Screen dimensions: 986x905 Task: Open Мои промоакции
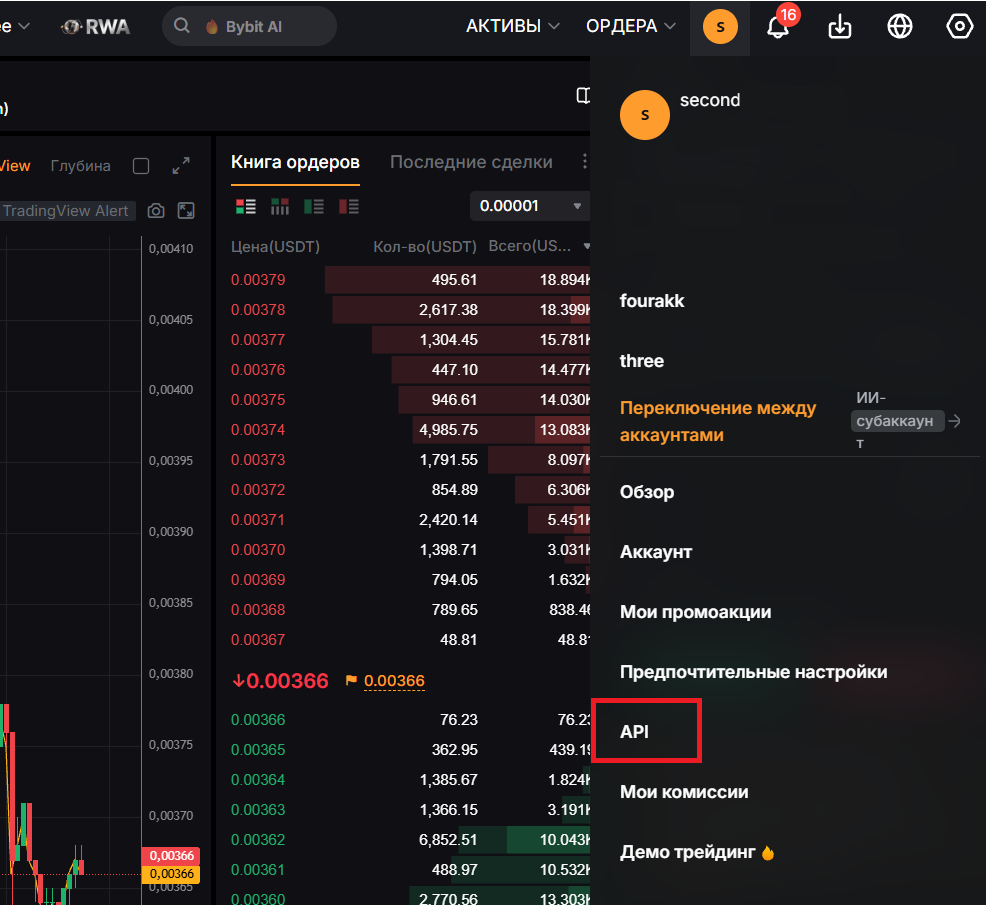coord(695,612)
